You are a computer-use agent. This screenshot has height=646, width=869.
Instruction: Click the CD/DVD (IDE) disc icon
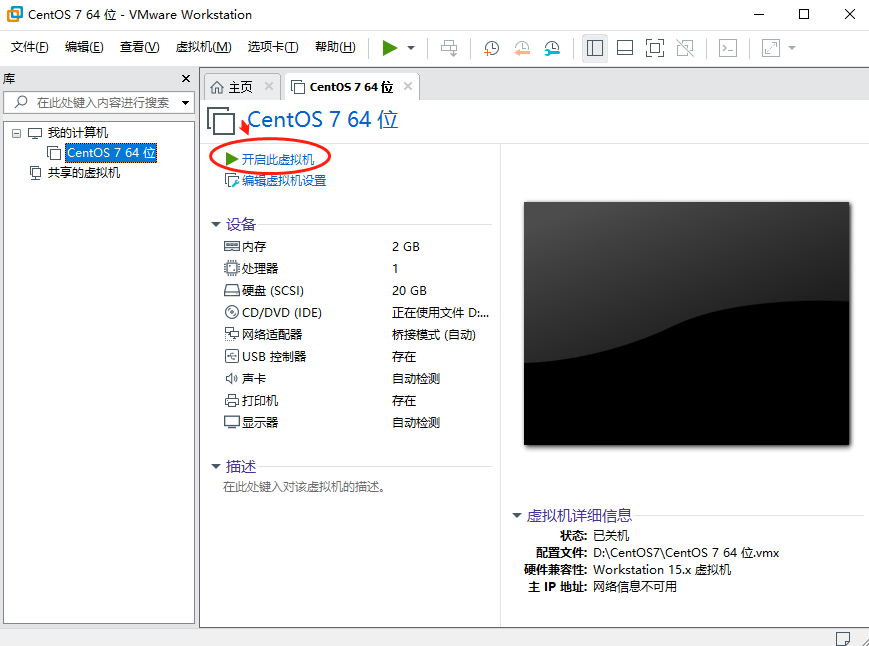click(231, 312)
